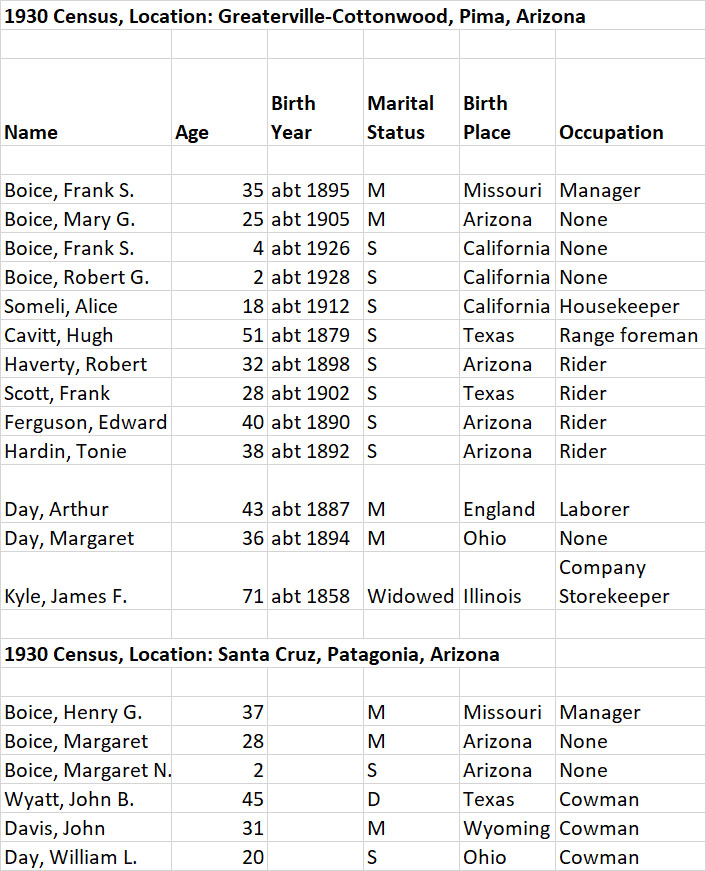Screen dimensions: 706x871
Task: Click the cell containing Boice, Mary G.
Action: click(70, 219)
